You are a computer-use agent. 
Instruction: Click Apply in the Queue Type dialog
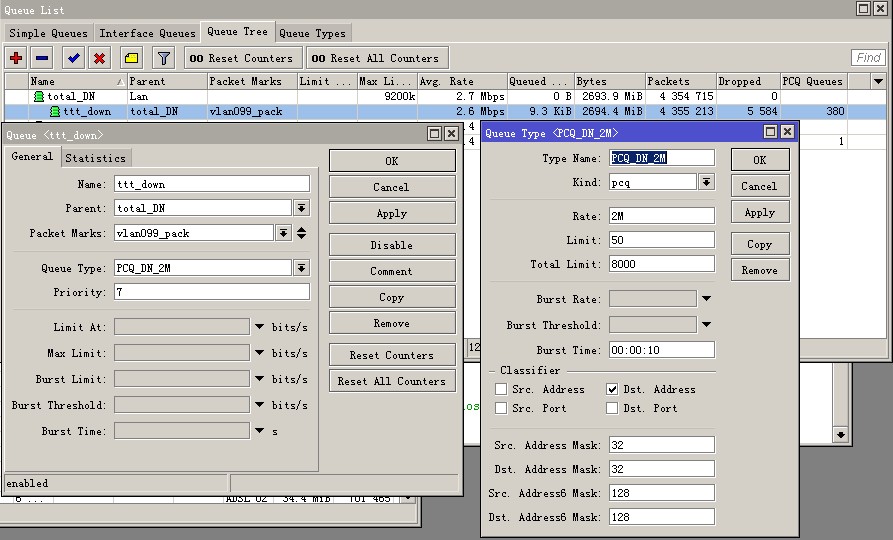[760, 212]
